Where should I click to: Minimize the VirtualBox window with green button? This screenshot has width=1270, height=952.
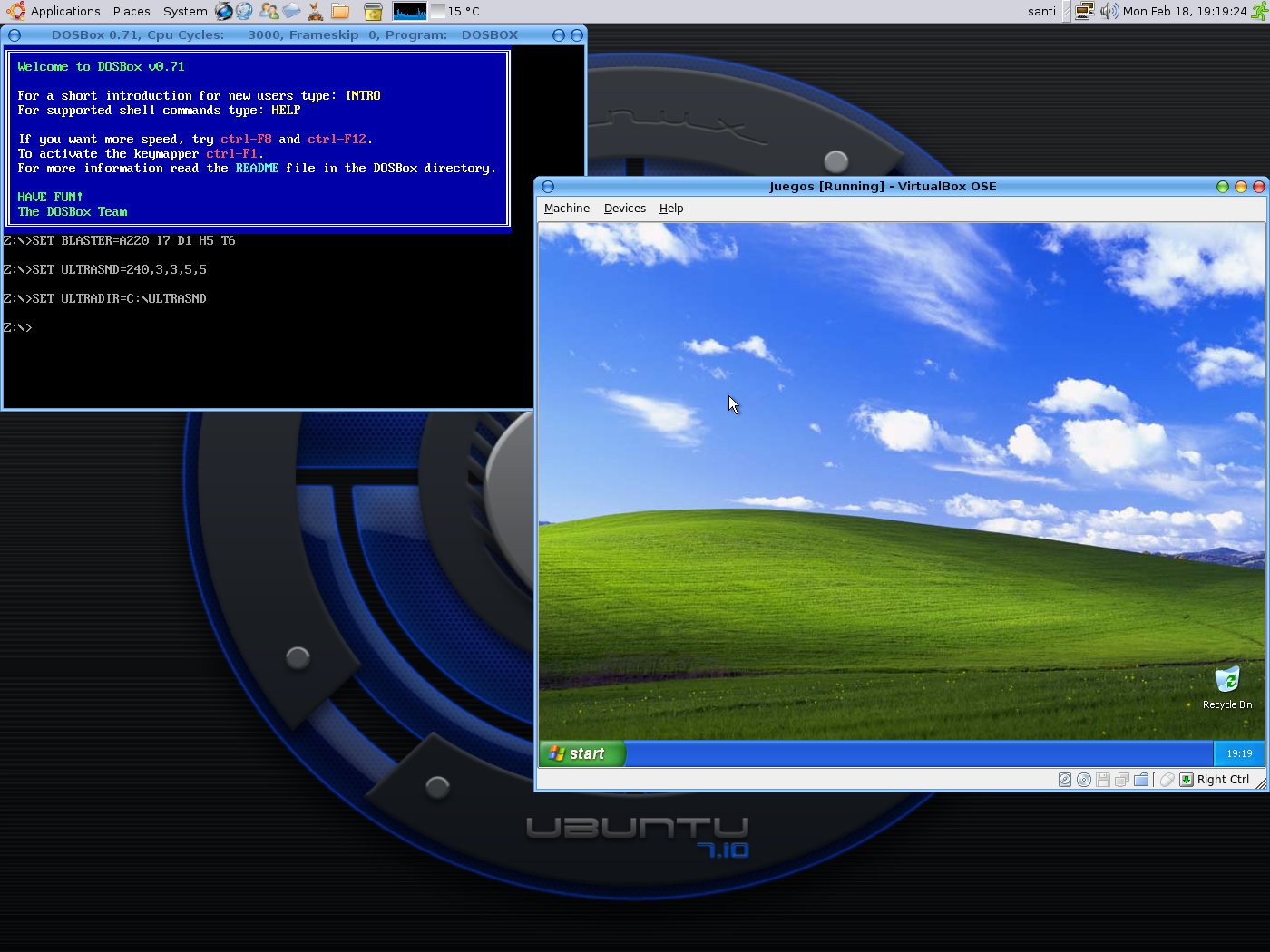[x=1223, y=187]
